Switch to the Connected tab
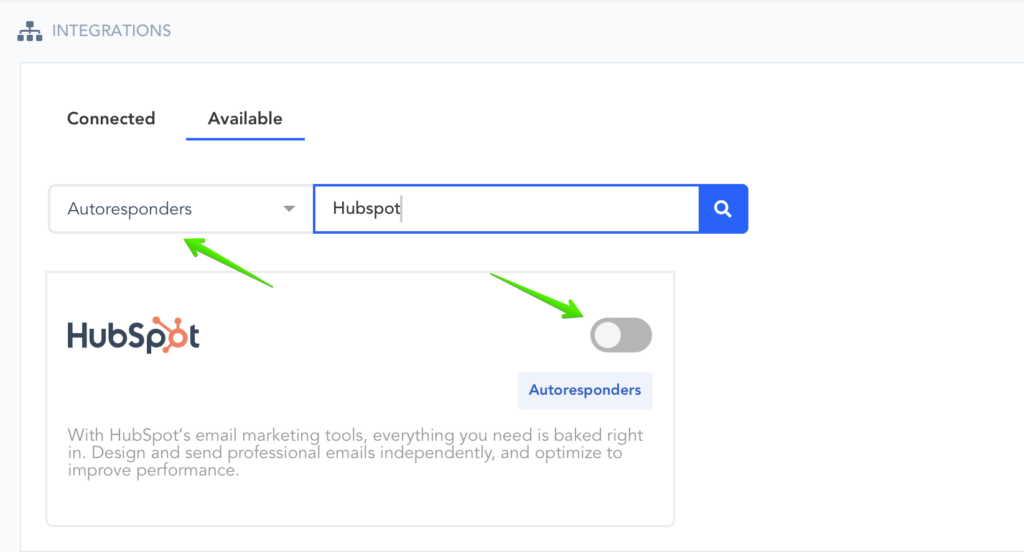 tap(111, 118)
